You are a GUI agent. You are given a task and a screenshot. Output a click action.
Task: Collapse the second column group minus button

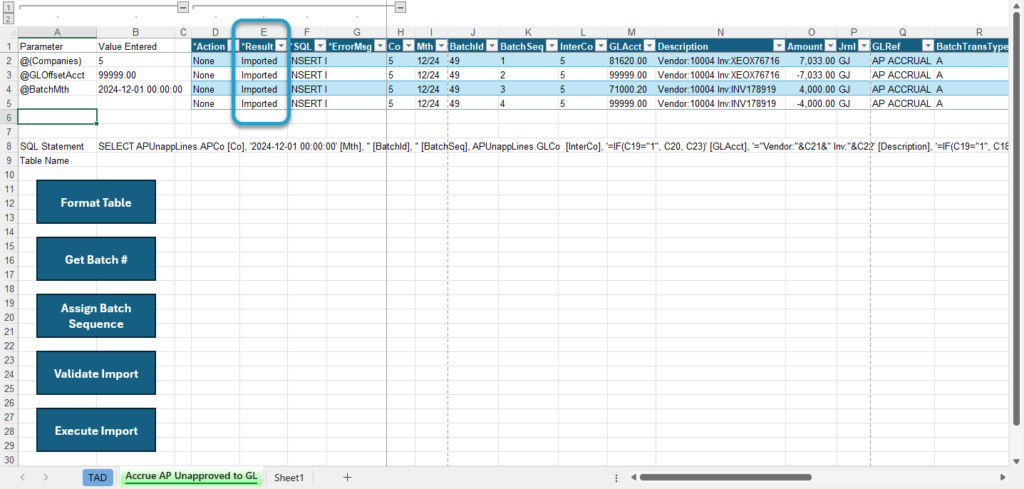400,7
